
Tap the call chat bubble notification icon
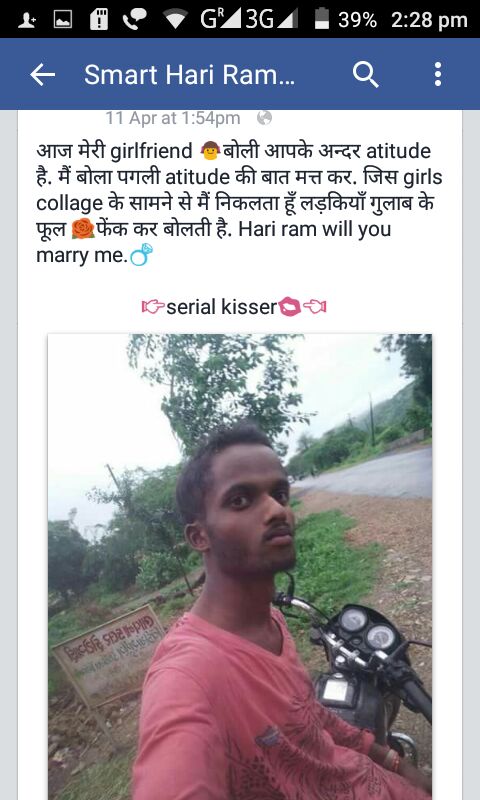pyautogui.click(x=135, y=19)
